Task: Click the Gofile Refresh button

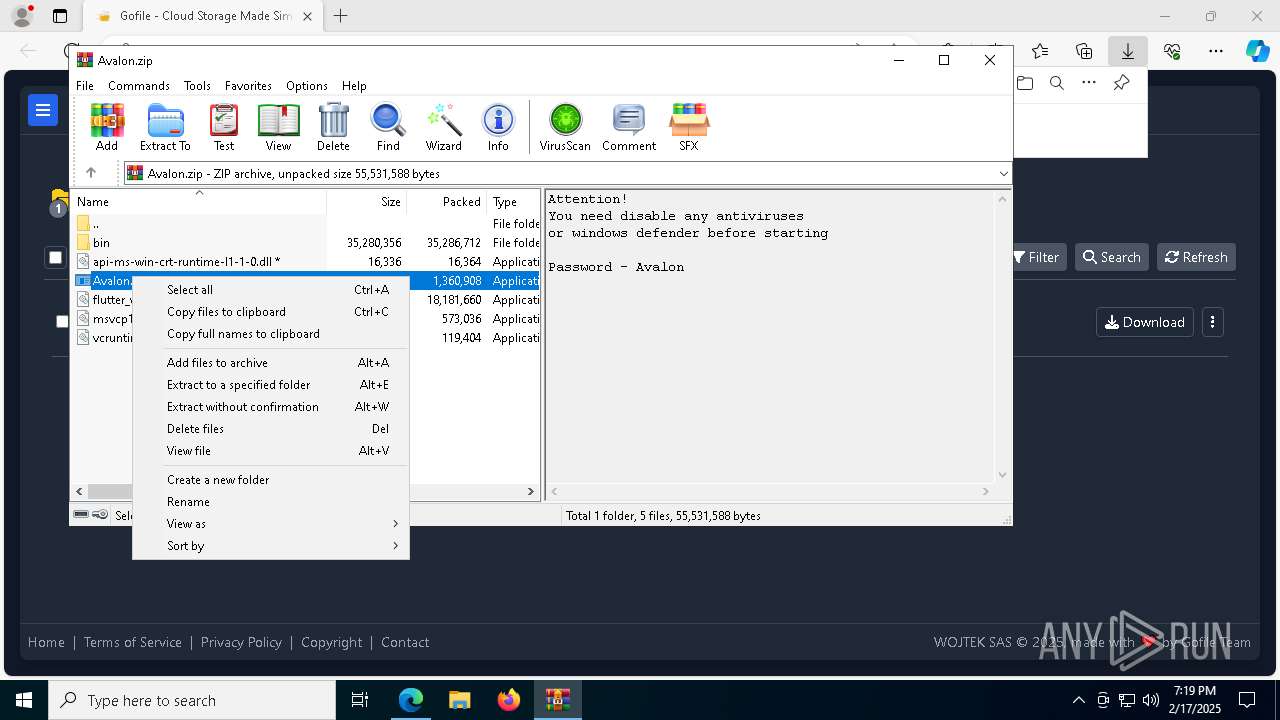Action: pos(1196,257)
